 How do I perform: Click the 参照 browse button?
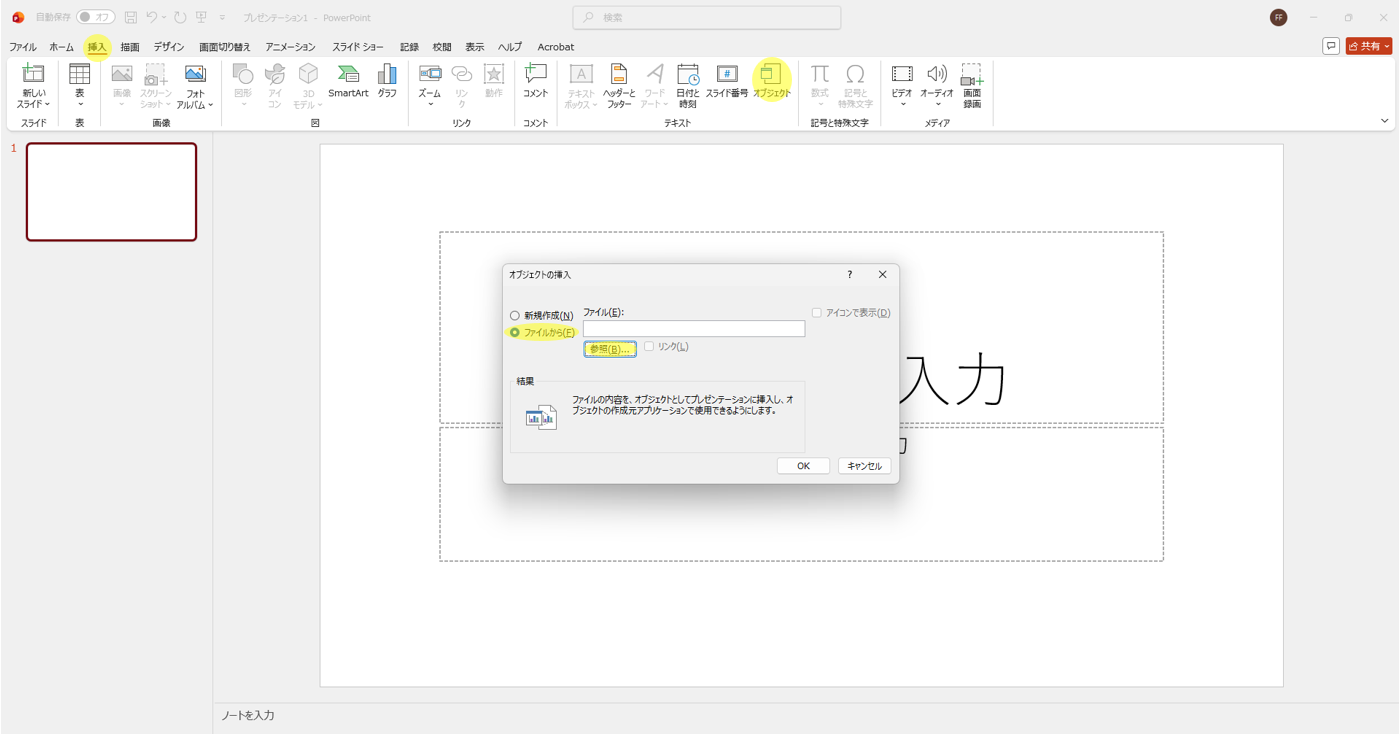tap(610, 349)
